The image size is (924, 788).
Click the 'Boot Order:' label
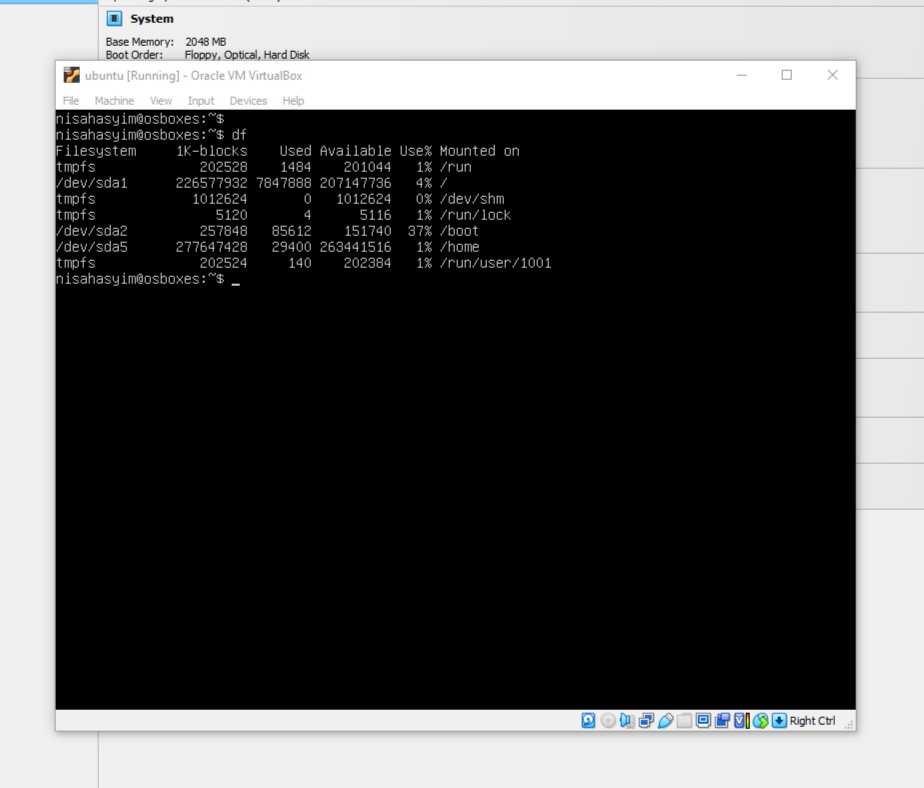coord(134,55)
